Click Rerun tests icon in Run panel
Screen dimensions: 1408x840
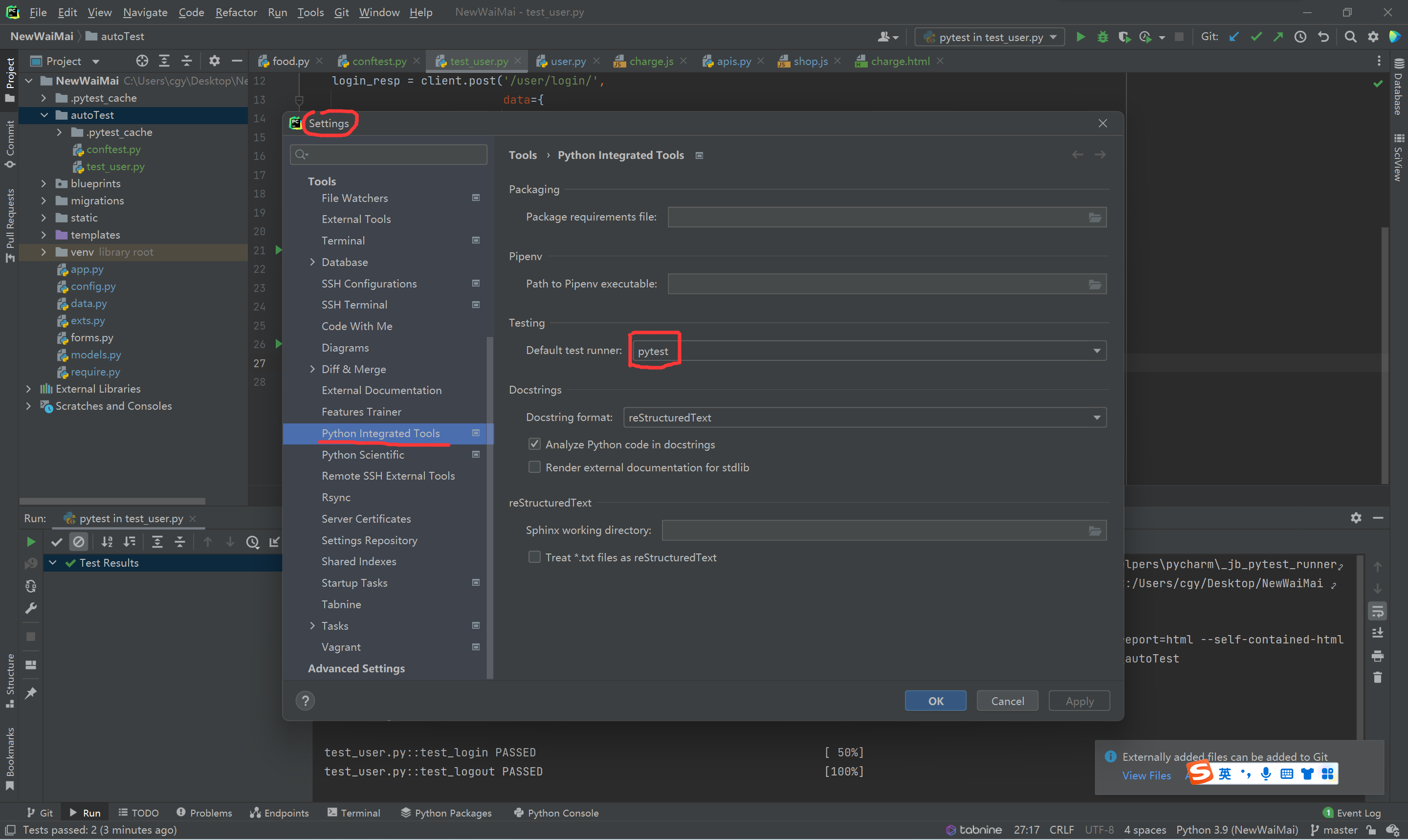31,542
